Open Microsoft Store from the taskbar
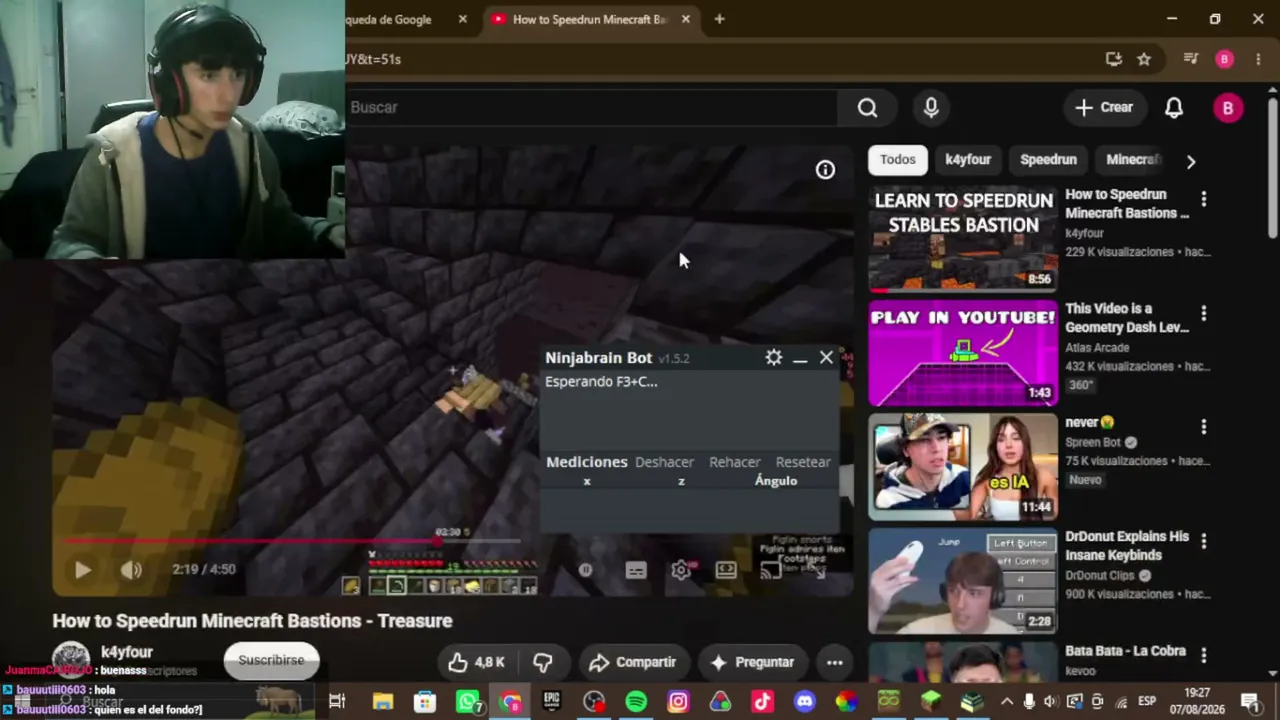The width and height of the screenshot is (1280, 720). (425, 702)
